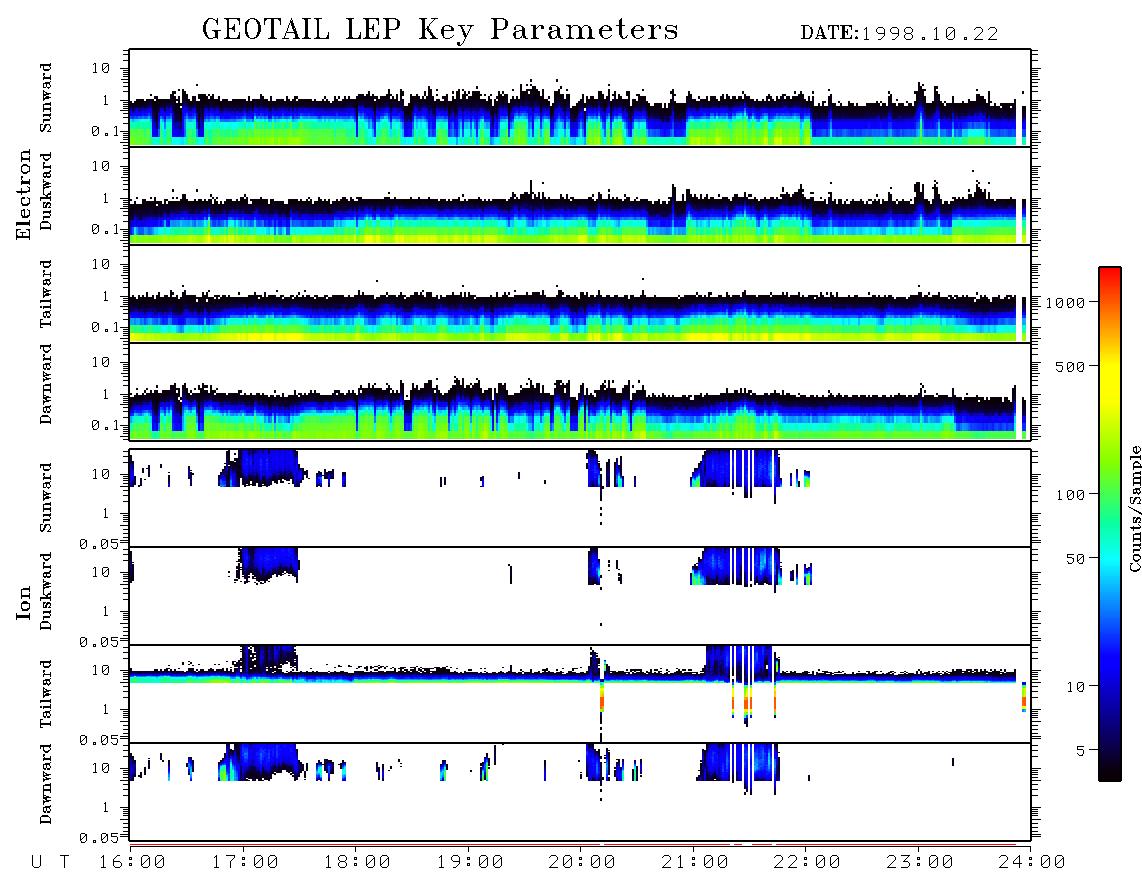Click the Ion Duskward panel label
Viewport: 1142px width, 880px height.
pyautogui.click(x=46, y=592)
